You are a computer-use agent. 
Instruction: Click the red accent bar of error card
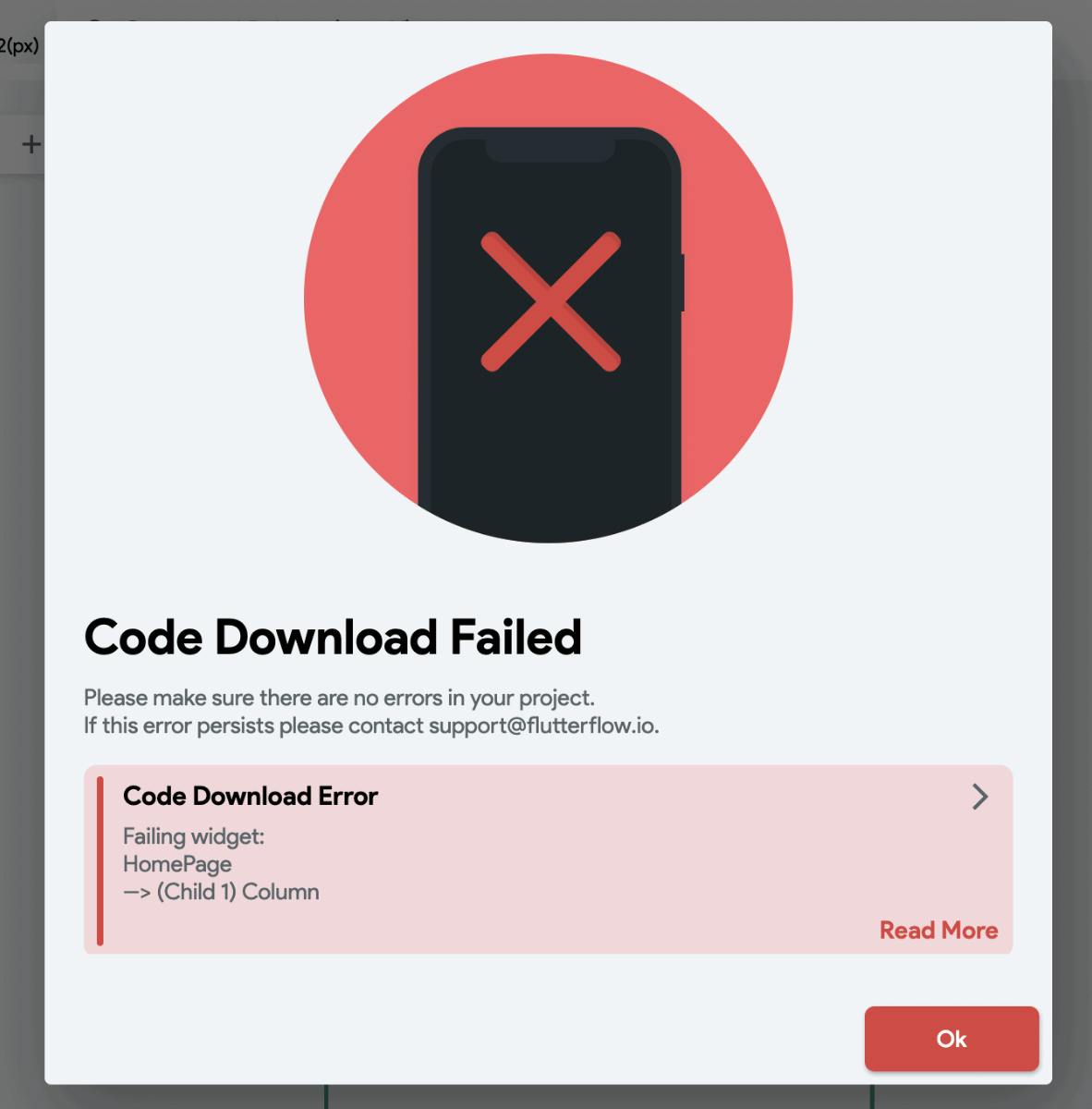100,860
